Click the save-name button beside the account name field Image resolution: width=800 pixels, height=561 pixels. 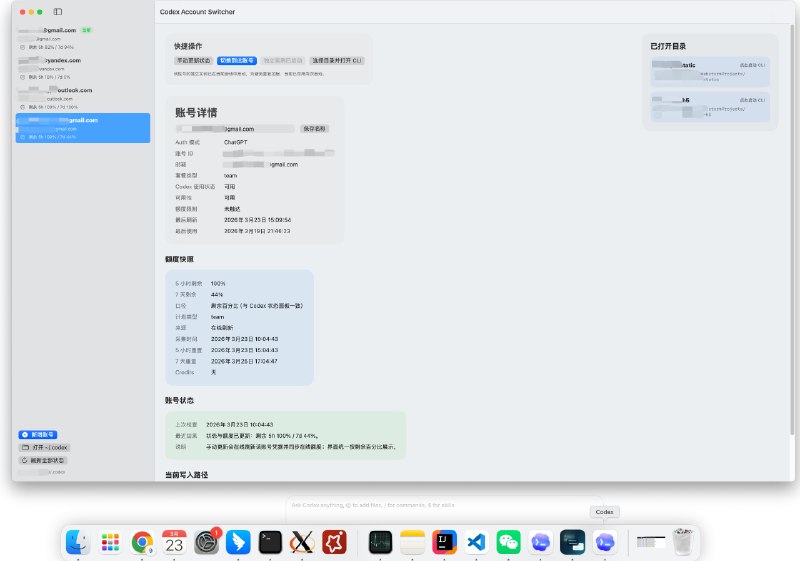pyautogui.click(x=314, y=129)
